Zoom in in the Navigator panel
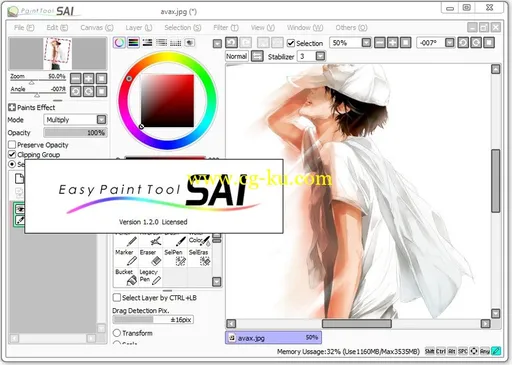The width and height of the screenshot is (512, 365). [89, 79]
